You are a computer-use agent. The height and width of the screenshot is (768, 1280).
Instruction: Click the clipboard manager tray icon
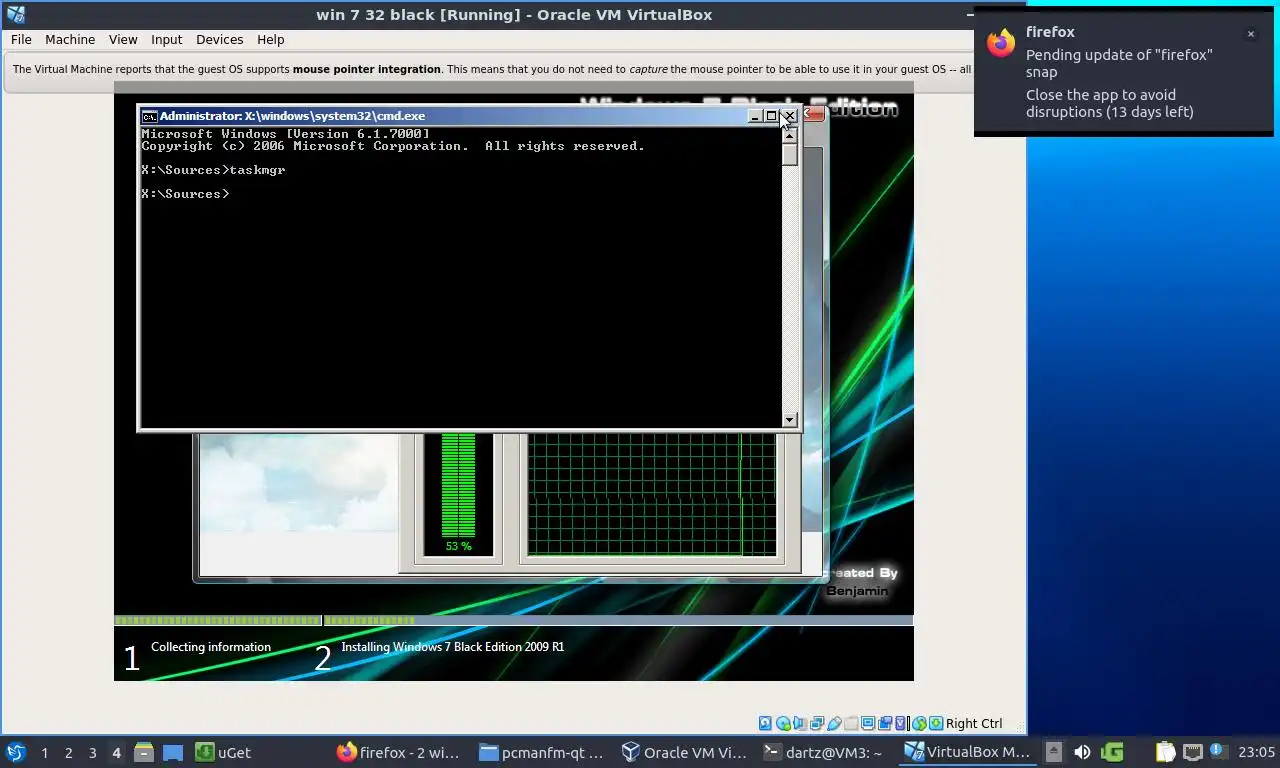coord(1165,752)
